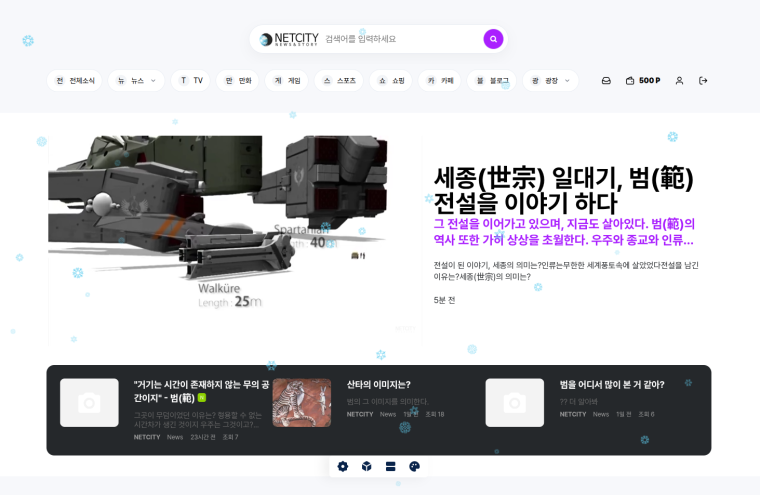Open the settings gear in bottom toolbar
Viewport: 760px width, 495px height.
[x=343, y=466]
